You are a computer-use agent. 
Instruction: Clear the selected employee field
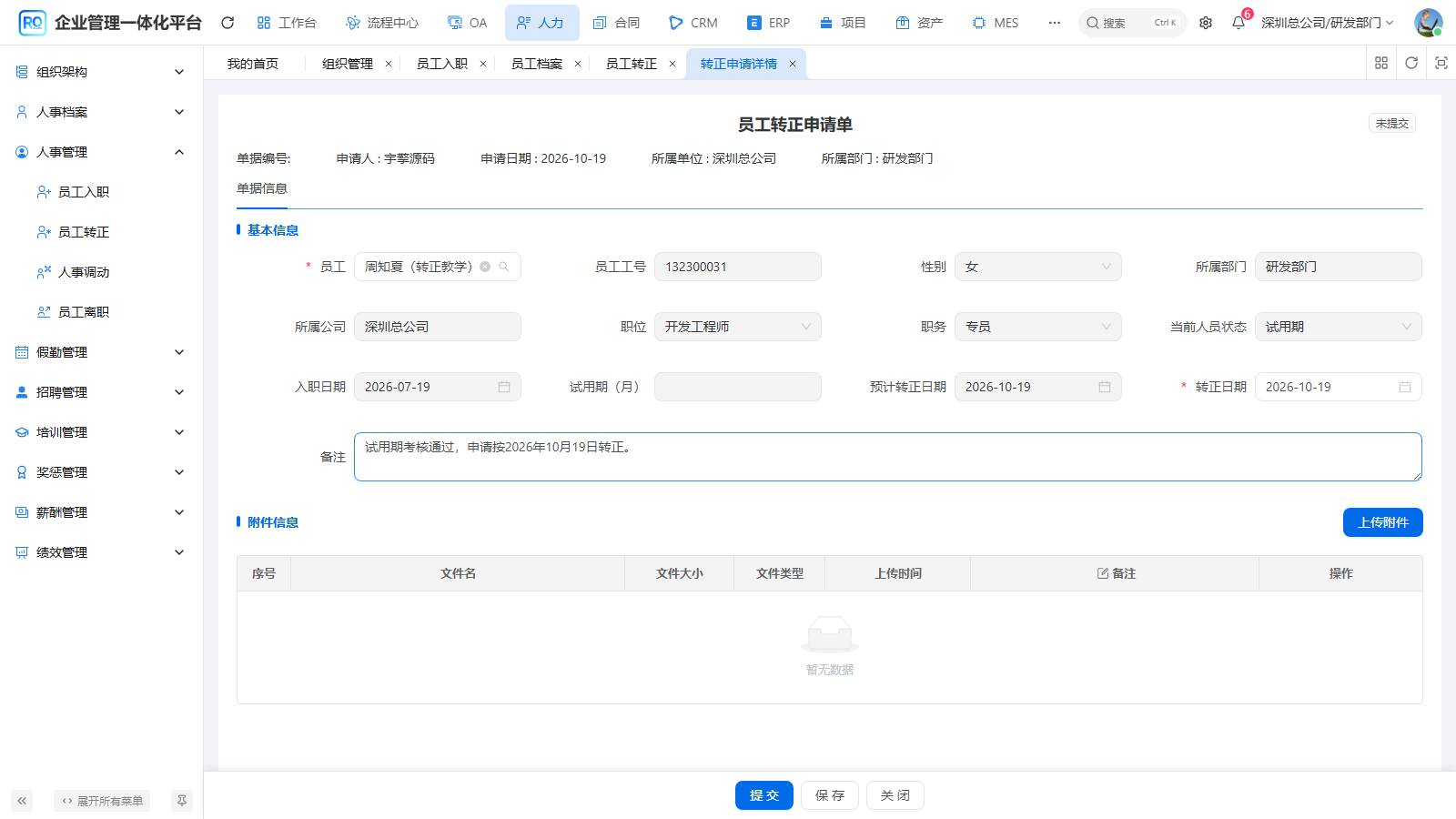point(485,267)
